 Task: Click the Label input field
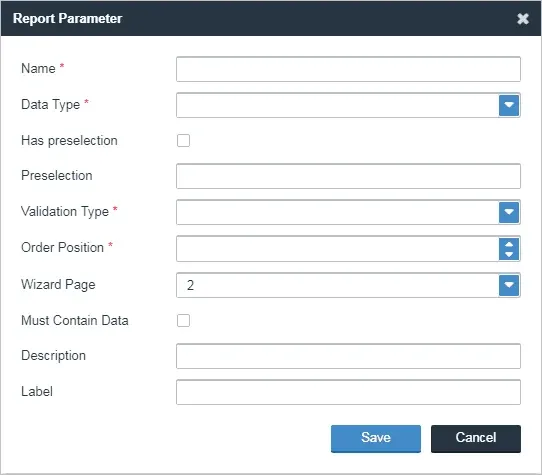[348, 392]
